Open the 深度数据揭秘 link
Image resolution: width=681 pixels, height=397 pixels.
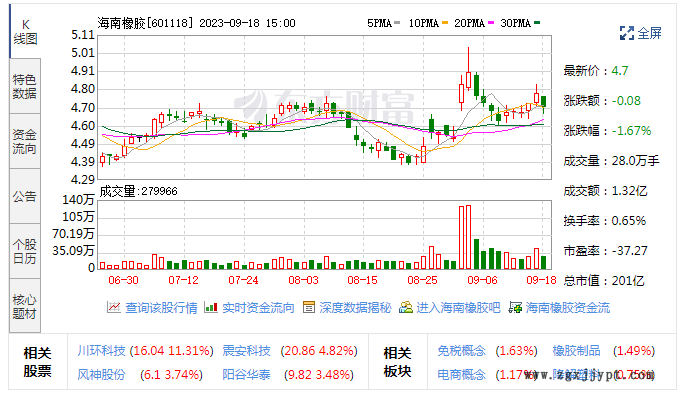355,308
